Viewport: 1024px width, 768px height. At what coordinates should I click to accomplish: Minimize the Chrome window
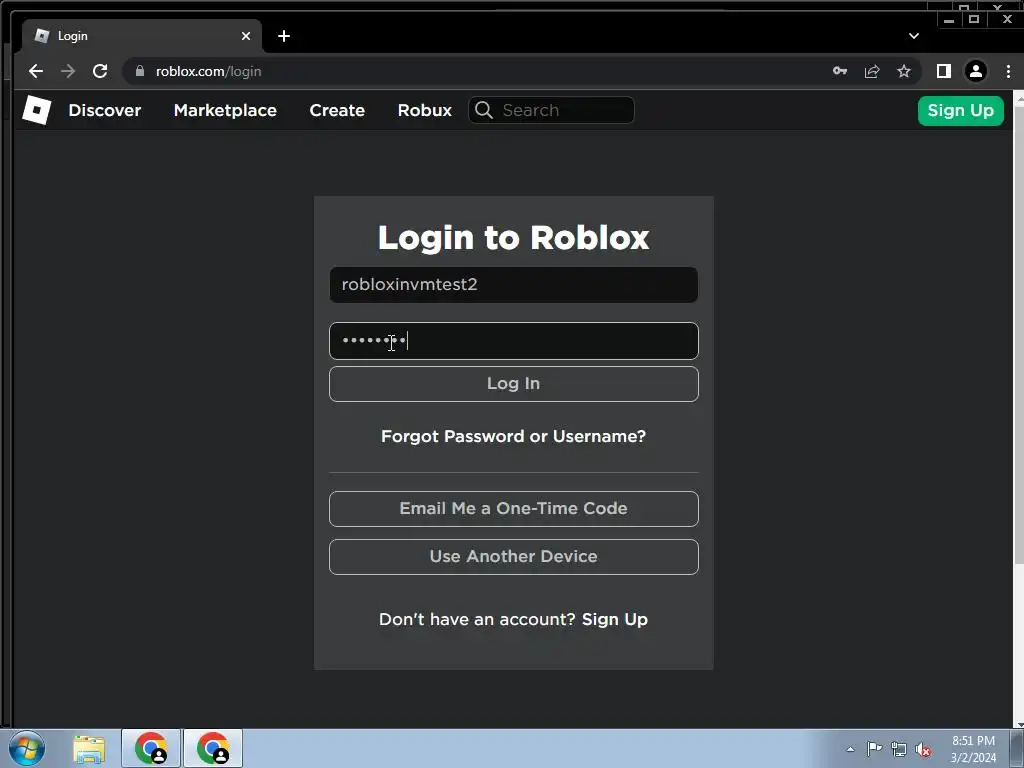pos(949,20)
